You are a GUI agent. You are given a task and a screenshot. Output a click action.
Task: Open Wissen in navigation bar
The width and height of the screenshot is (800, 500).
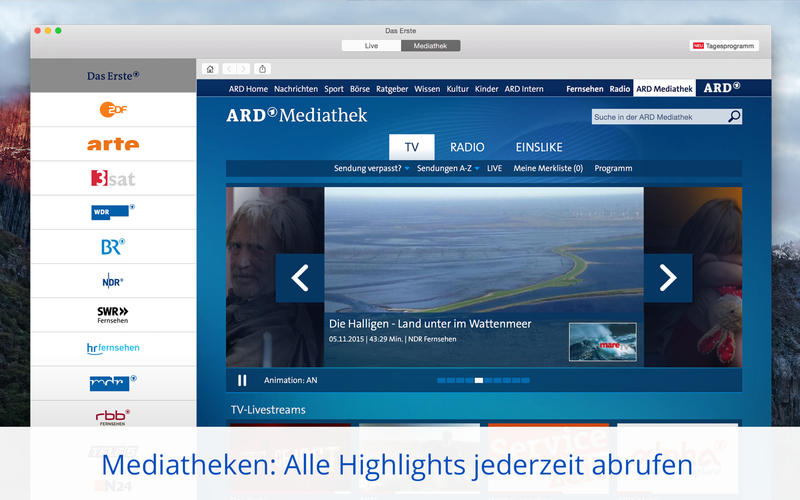(x=427, y=89)
